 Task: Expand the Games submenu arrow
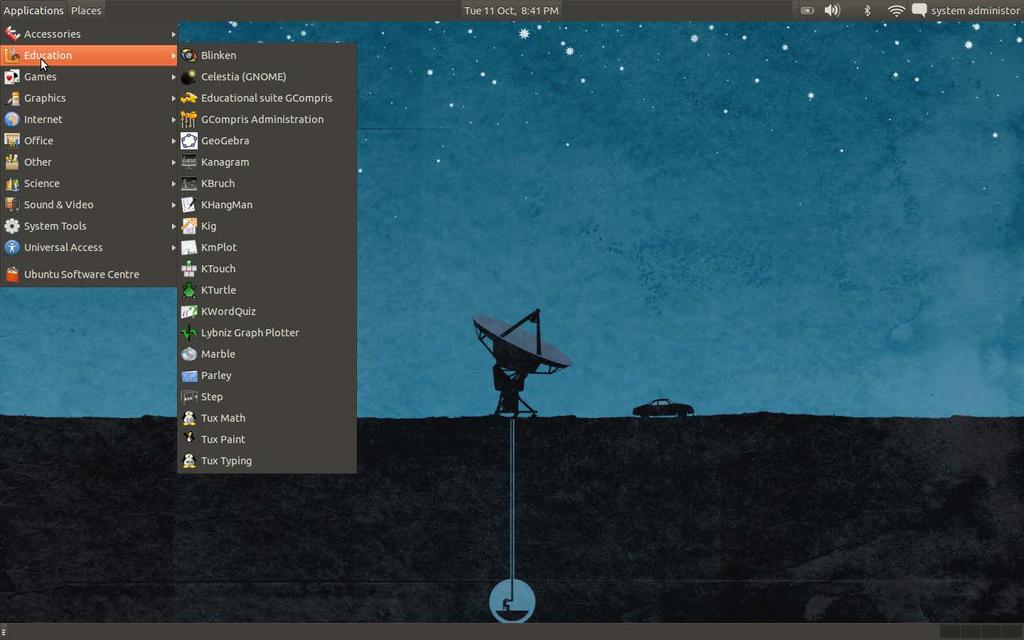[x=174, y=77]
